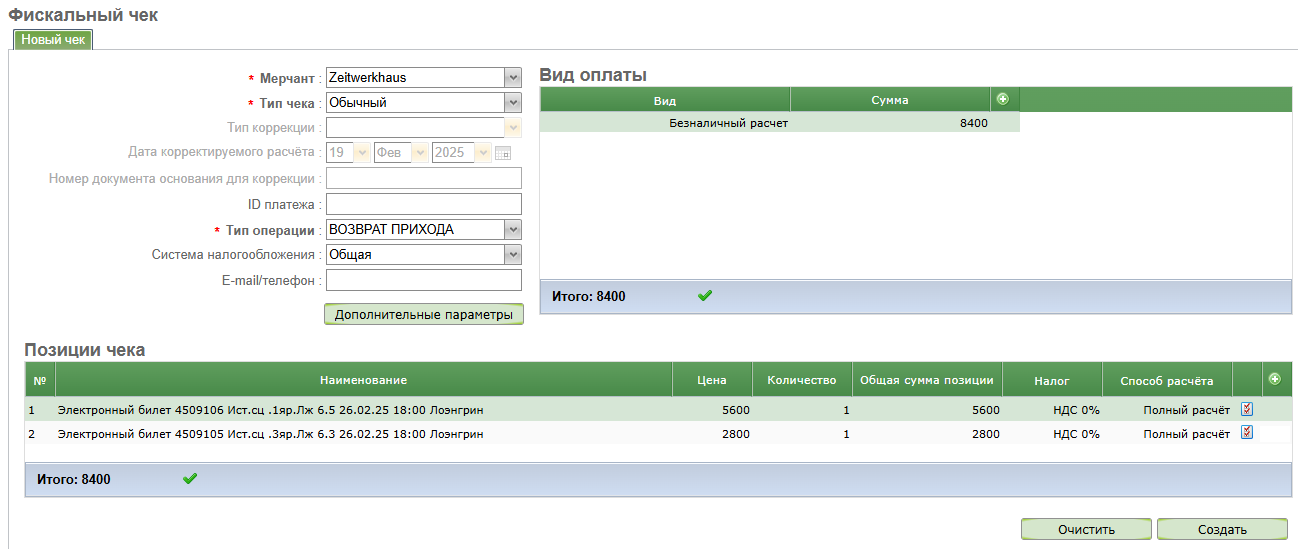
Task: Expand the Система налогообложения dropdown
Action: click(513, 254)
